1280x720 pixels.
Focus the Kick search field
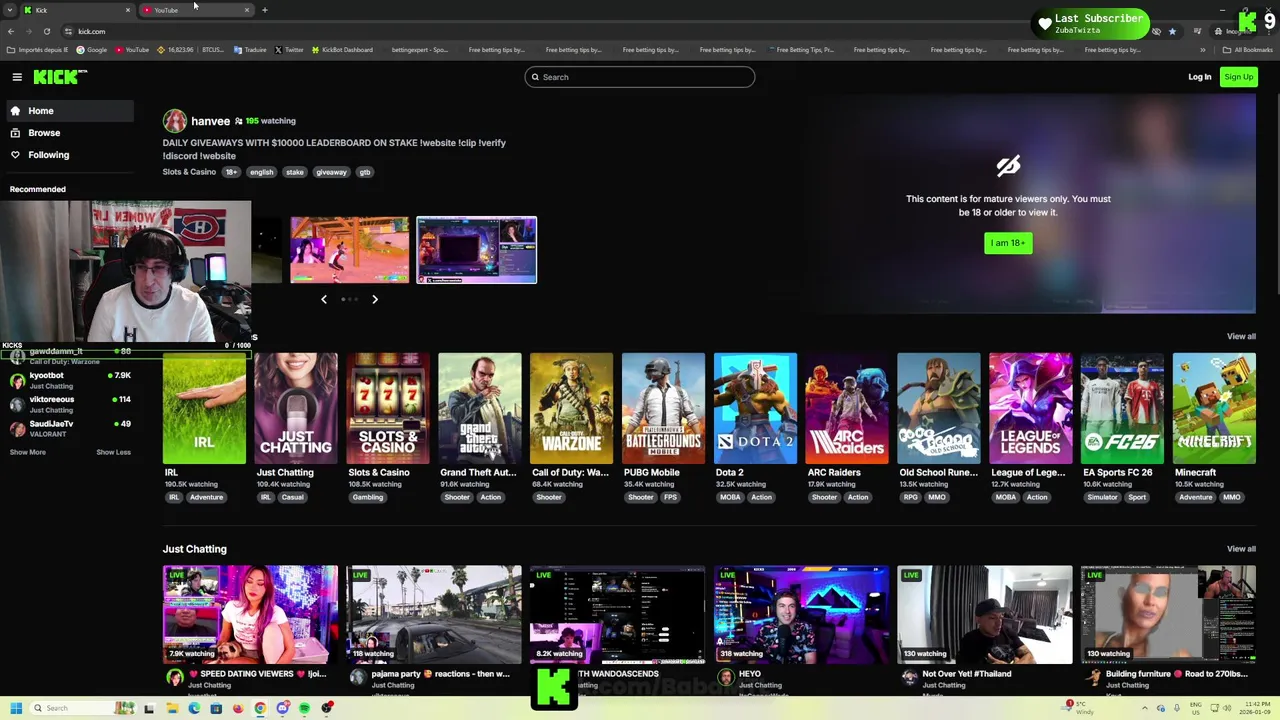[640, 77]
